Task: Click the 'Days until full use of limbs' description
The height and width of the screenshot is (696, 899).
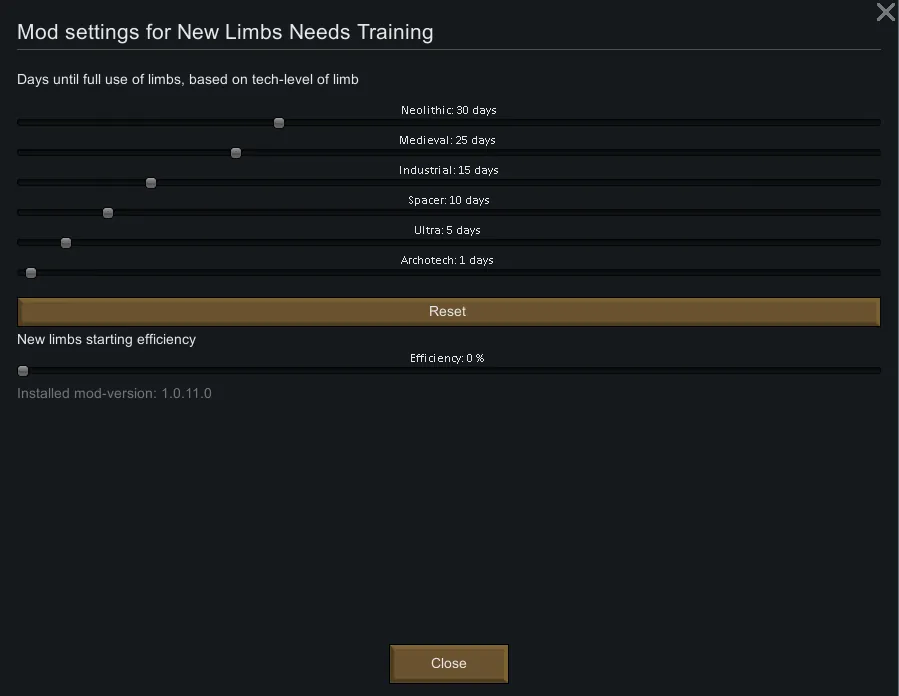Action: (187, 79)
